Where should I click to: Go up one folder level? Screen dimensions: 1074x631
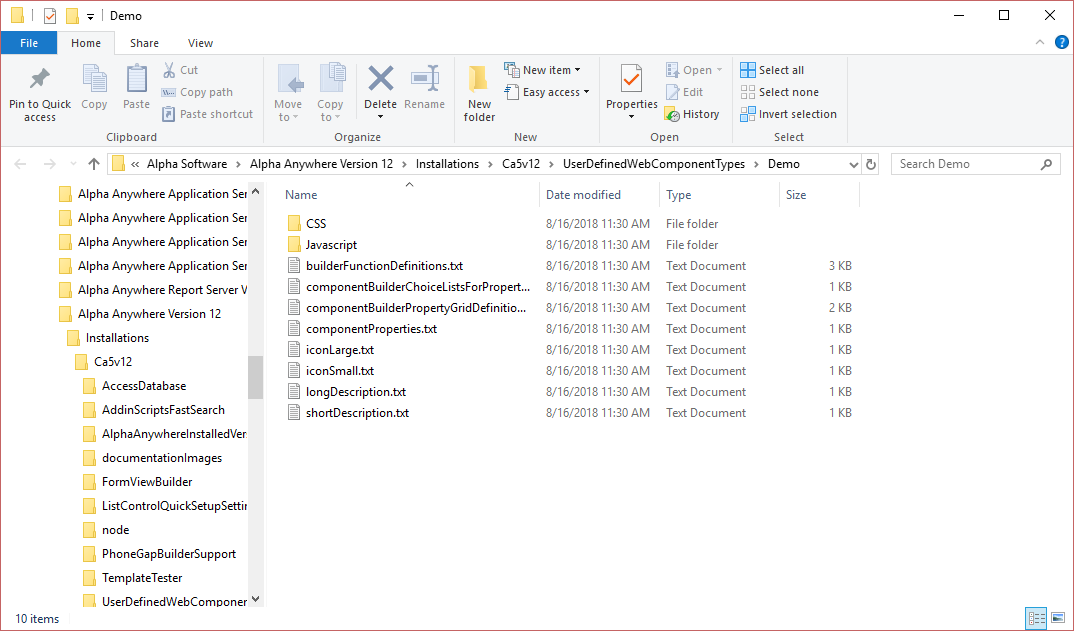pyautogui.click(x=94, y=164)
